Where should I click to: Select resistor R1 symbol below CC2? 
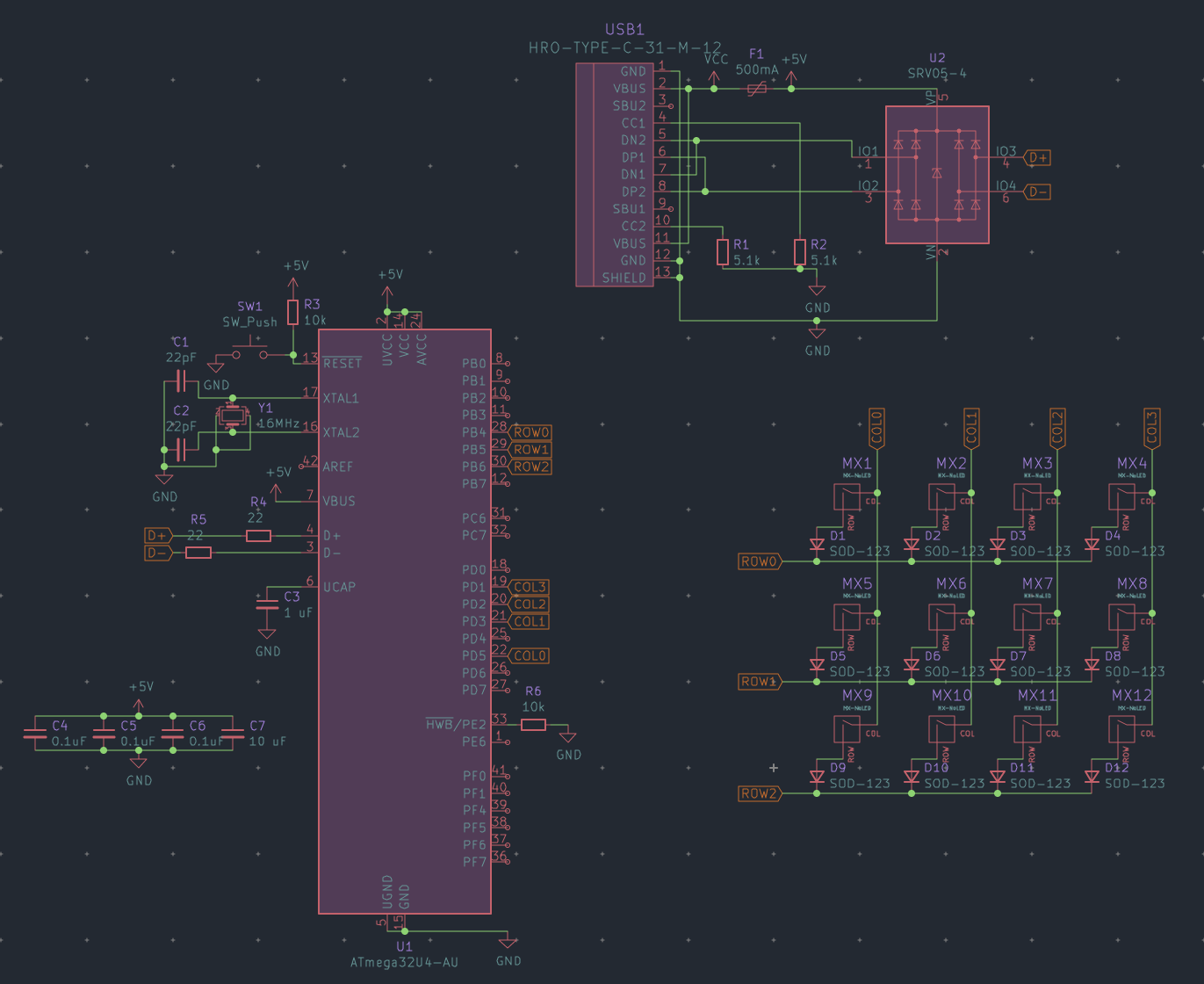pos(722,252)
